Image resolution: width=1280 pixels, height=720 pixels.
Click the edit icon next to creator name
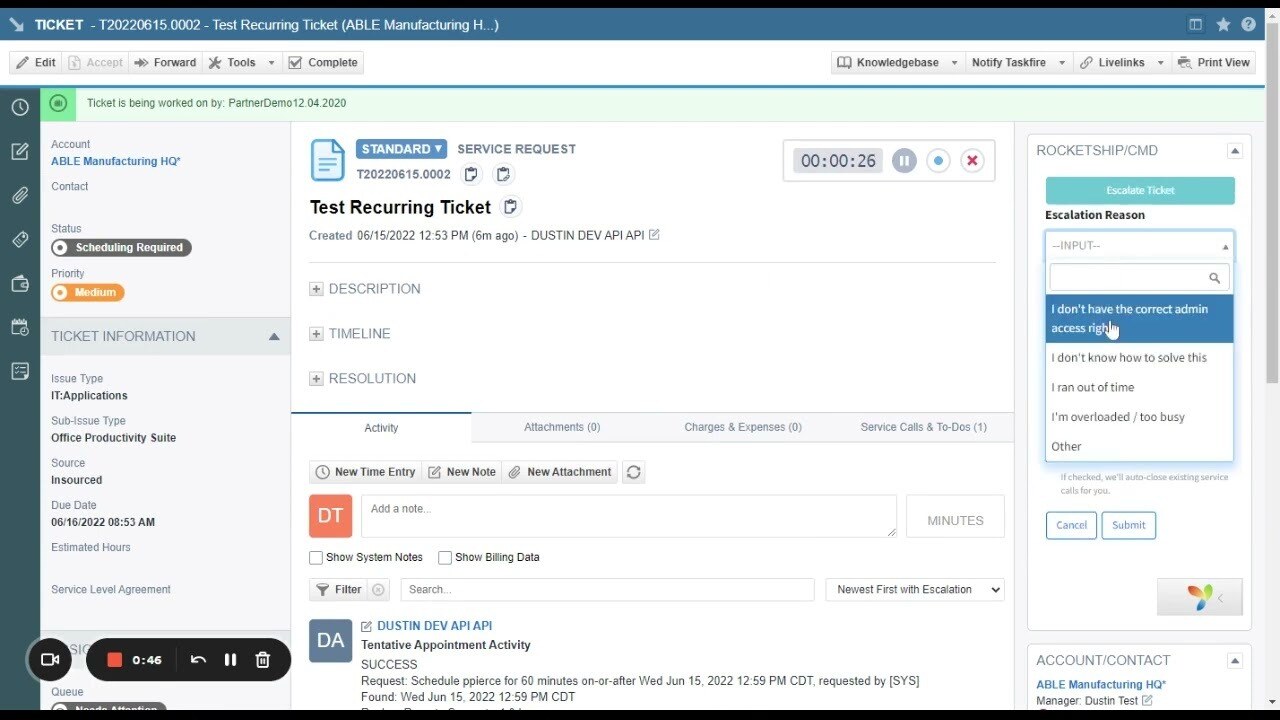pos(654,235)
